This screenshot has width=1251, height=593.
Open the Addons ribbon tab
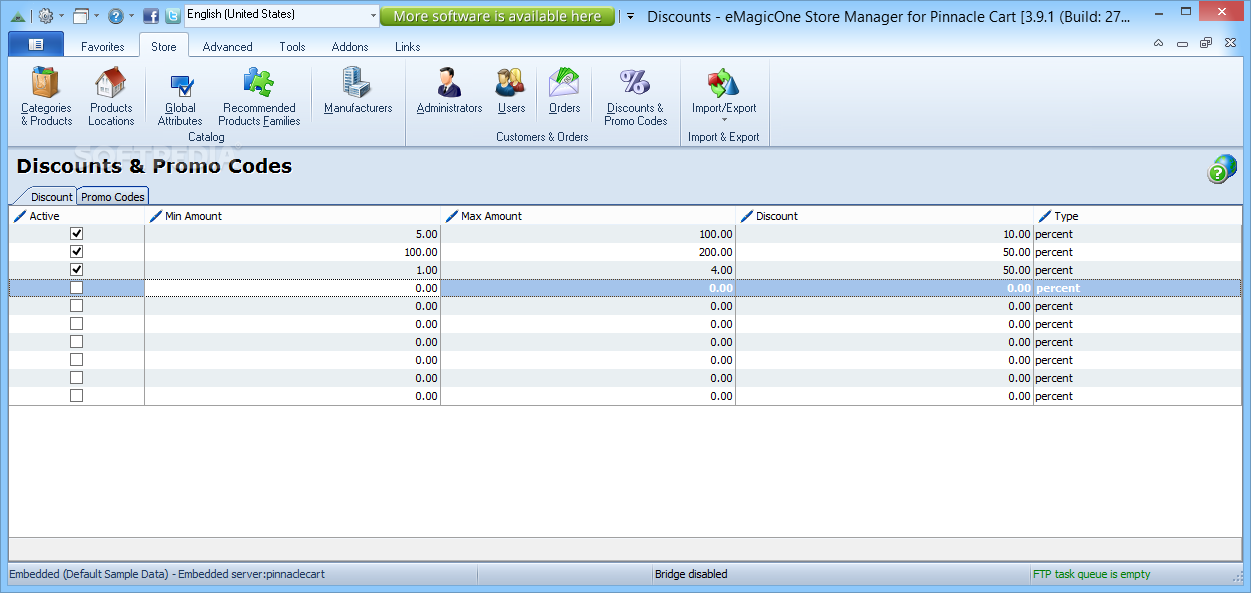pos(350,46)
